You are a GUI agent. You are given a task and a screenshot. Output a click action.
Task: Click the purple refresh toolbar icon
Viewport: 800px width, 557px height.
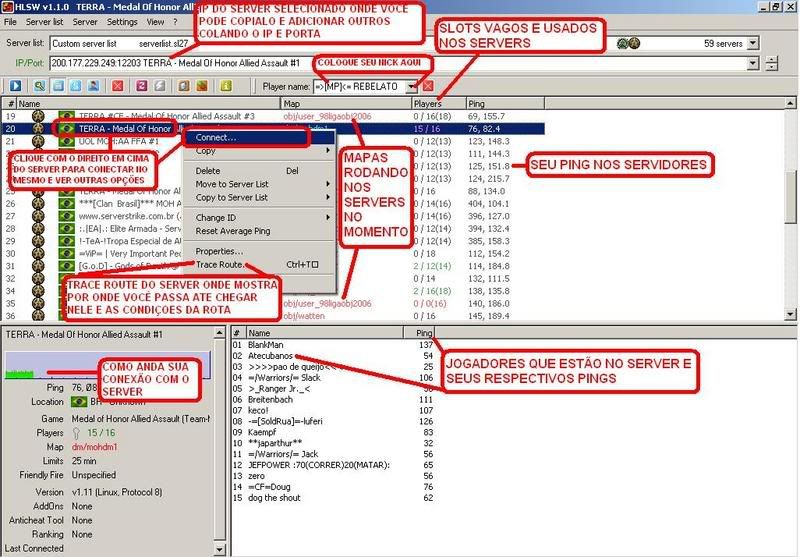[x=142, y=86]
